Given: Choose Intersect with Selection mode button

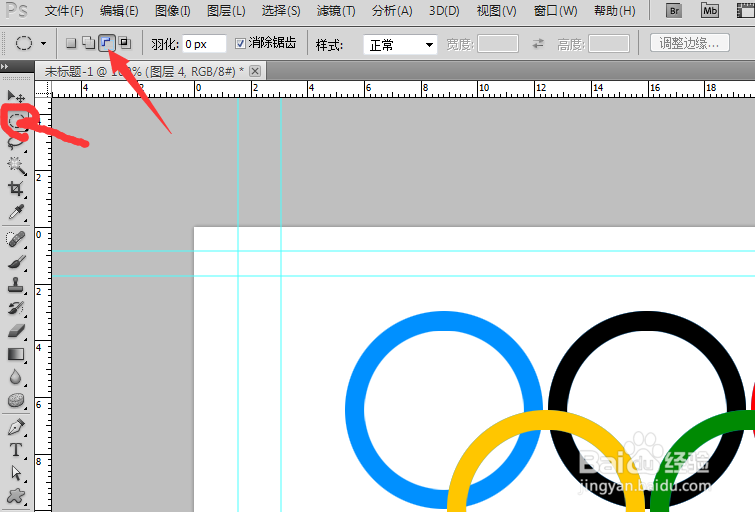Looking at the screenshot, I should (x=125, y=43).
